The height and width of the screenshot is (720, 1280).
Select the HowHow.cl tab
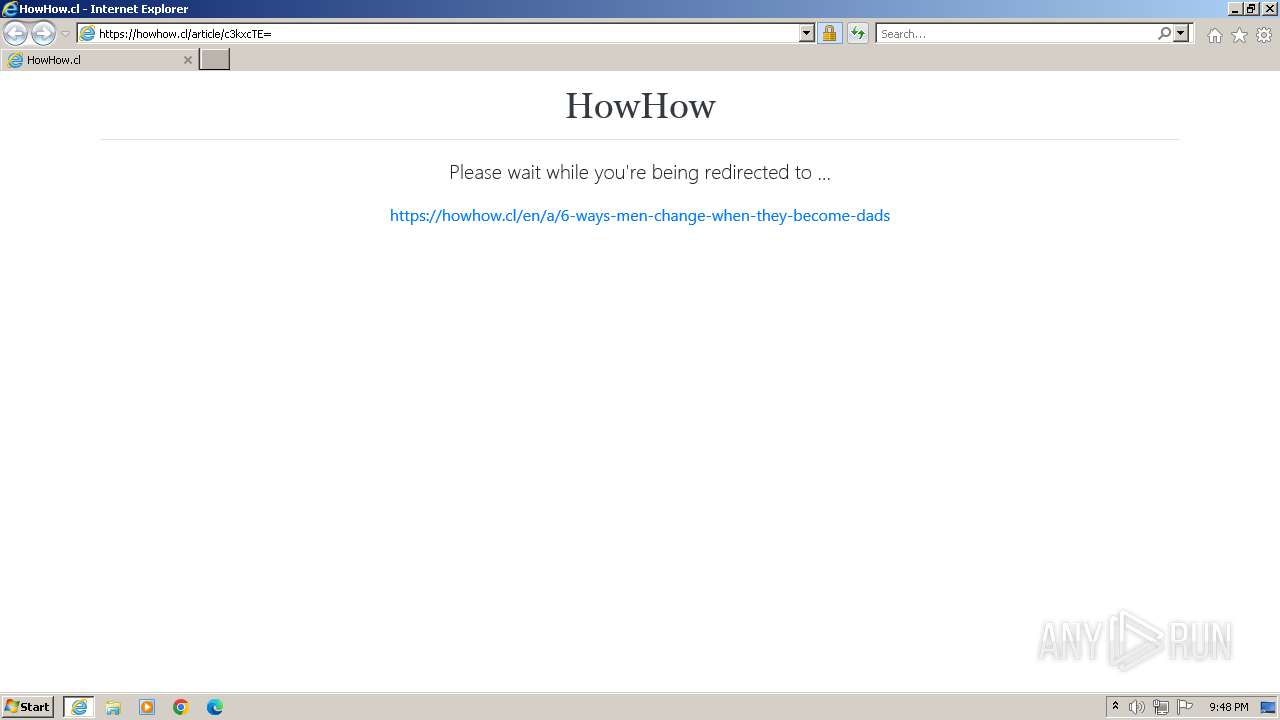[99, 60]
